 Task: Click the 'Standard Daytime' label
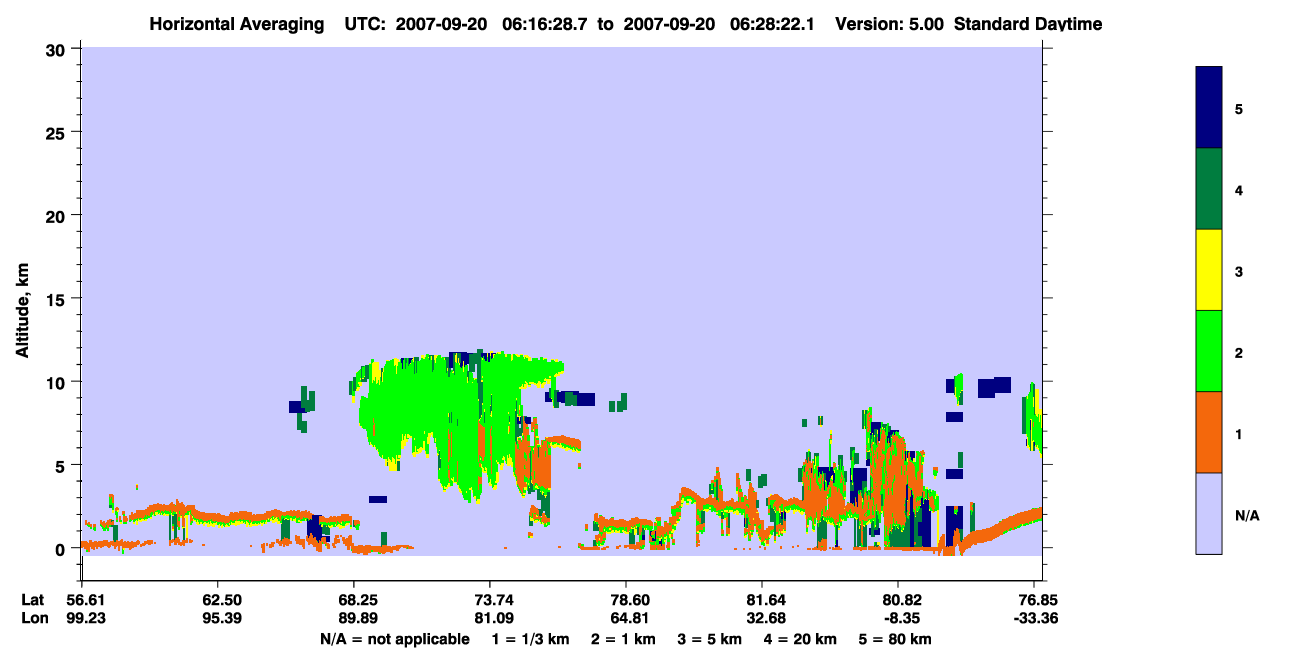pos(1028,24)
